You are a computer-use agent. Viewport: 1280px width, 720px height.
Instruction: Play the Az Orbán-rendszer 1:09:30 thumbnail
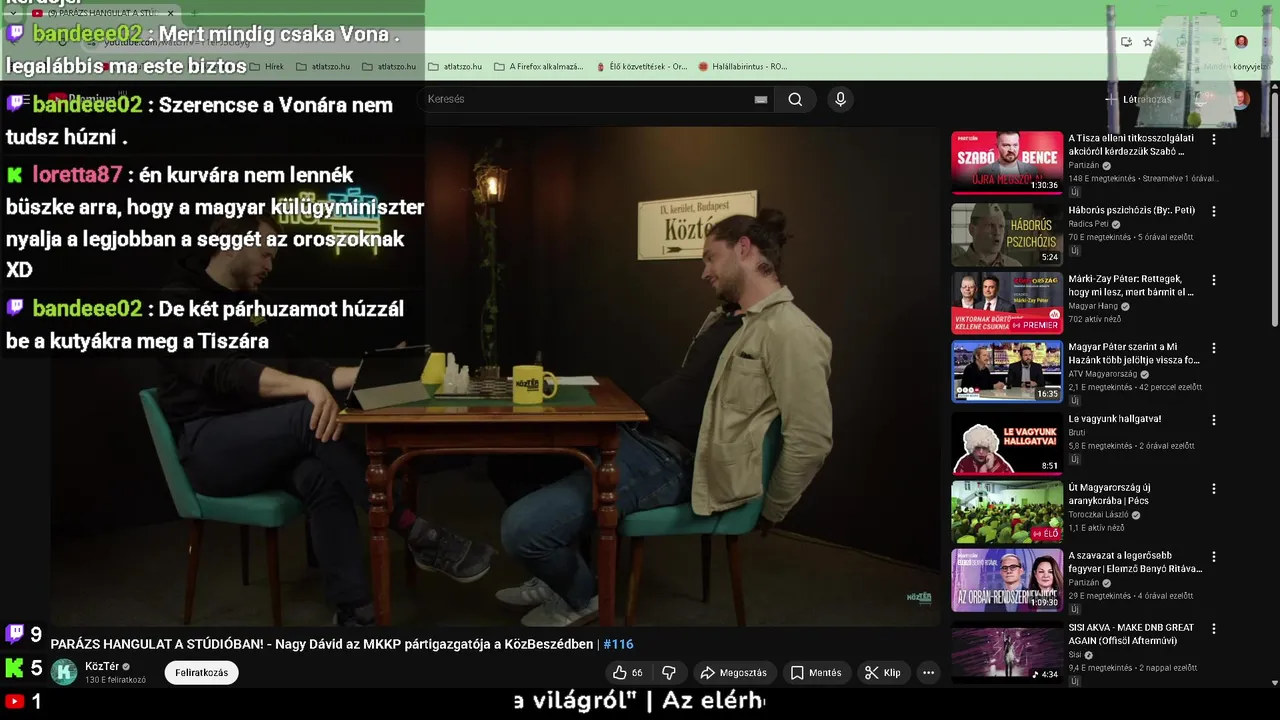tap(1007, 580)
